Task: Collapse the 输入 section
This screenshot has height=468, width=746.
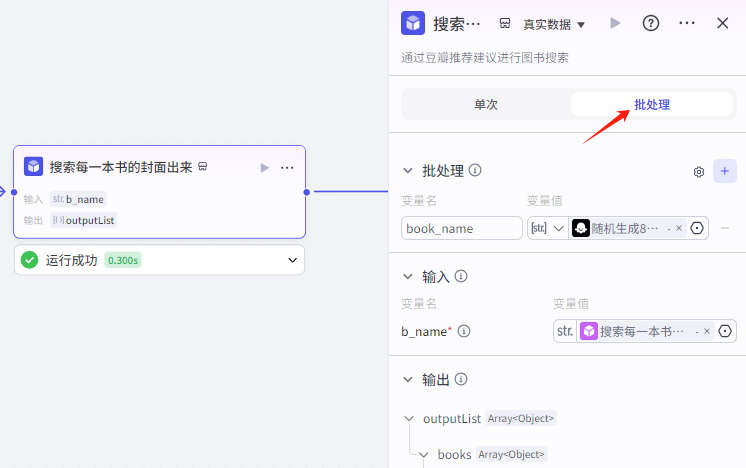Action: tap(408, 276)
